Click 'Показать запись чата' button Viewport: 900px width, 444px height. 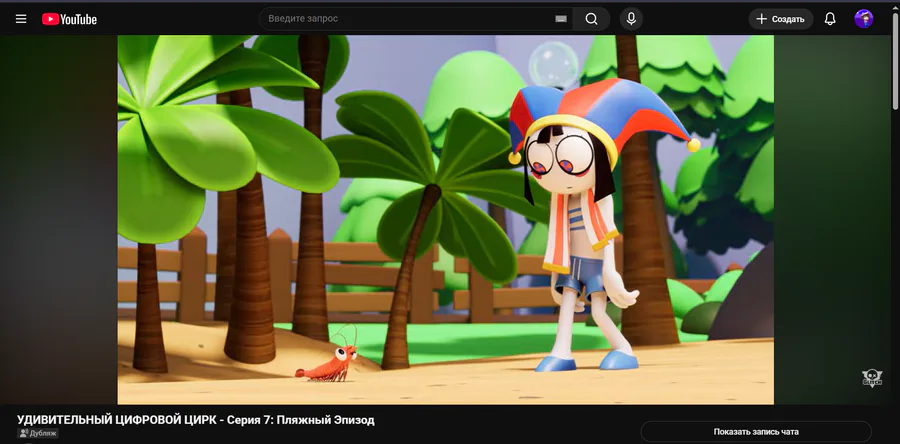point(756,431)
